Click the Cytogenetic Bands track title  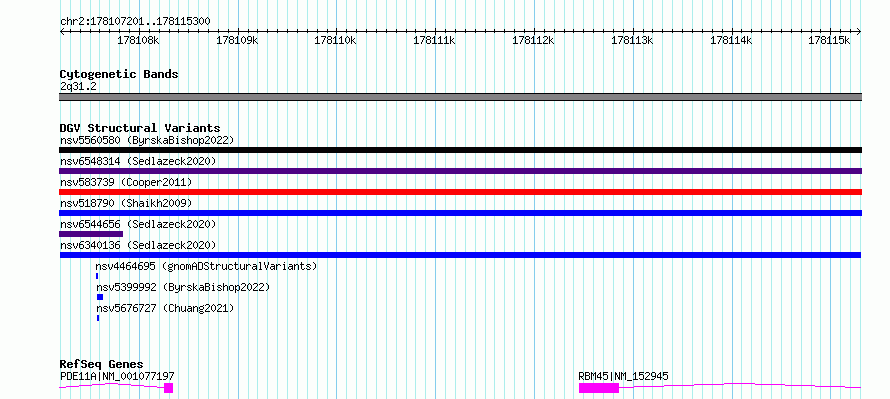(x=119, y=74)
